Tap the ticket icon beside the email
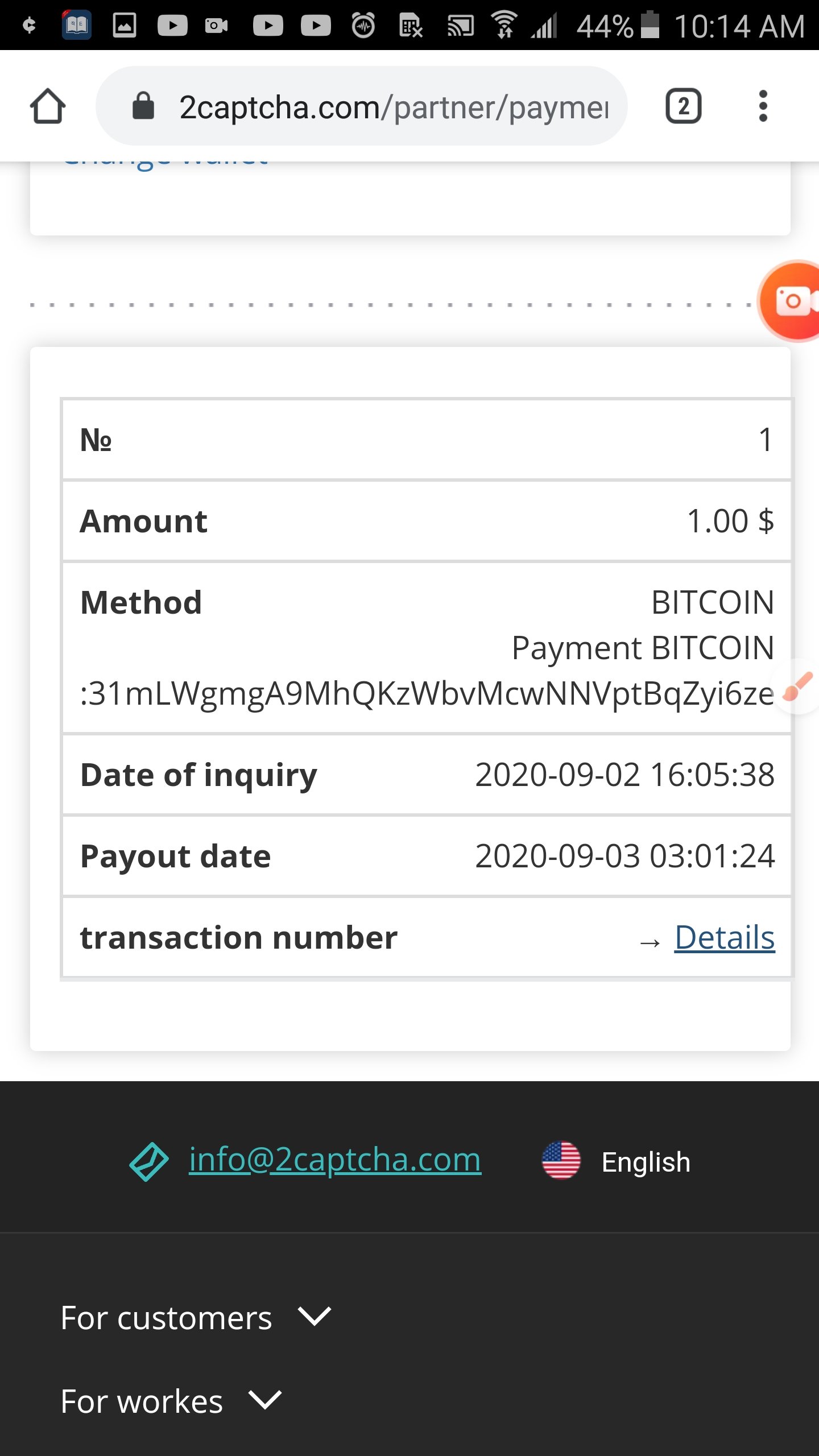 (149, 1161)
